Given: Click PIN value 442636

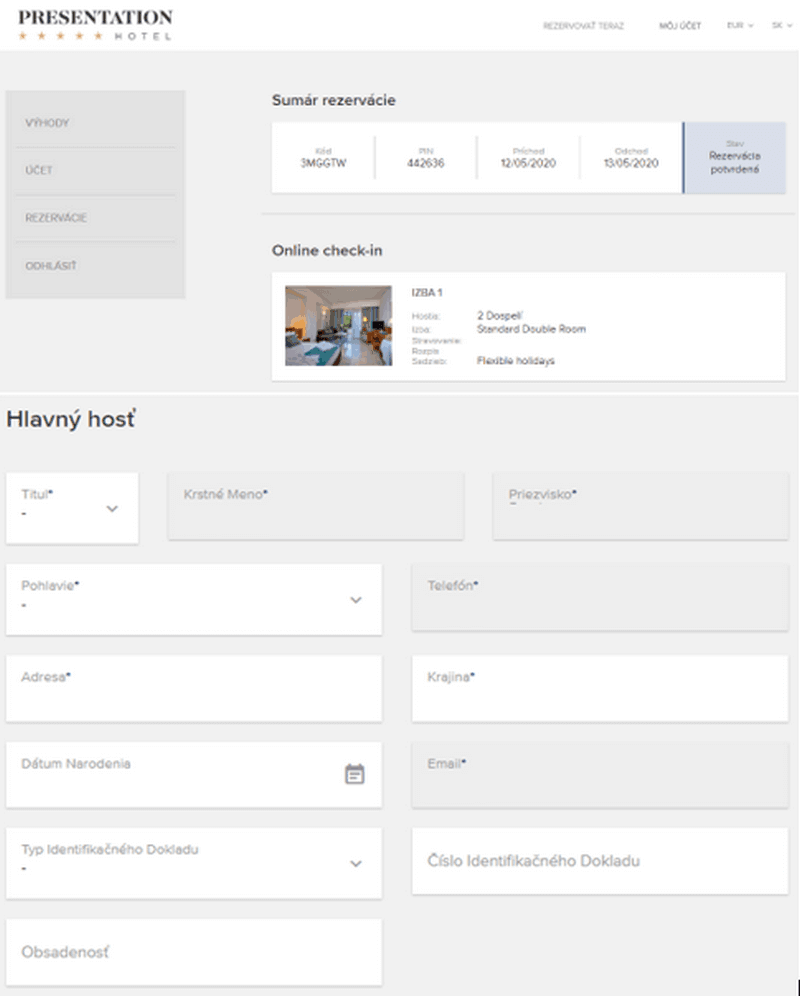Looking at the screenshot, I should (x=426, y=163).
